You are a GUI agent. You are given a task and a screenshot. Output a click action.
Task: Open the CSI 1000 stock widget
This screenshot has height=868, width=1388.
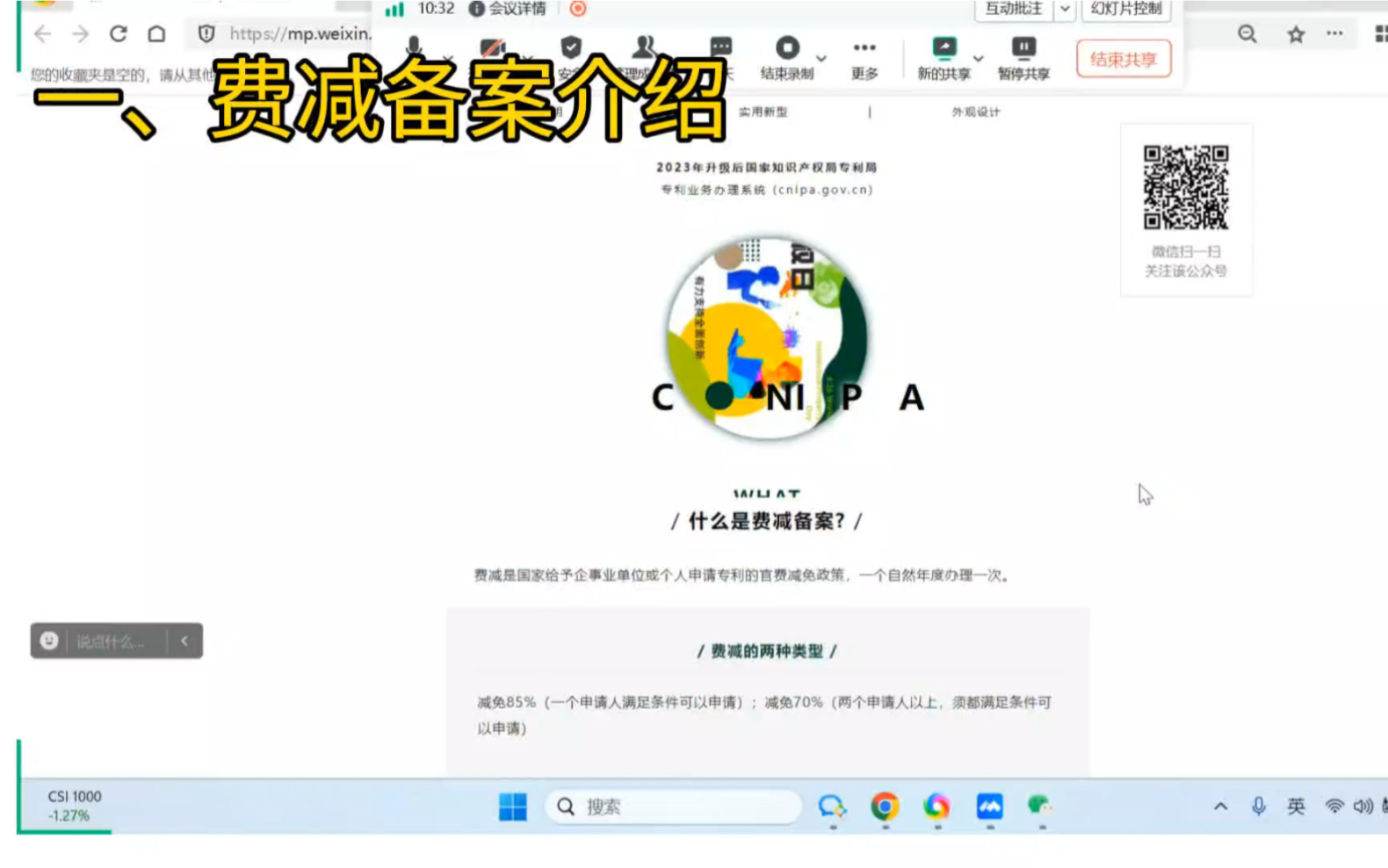75,806
